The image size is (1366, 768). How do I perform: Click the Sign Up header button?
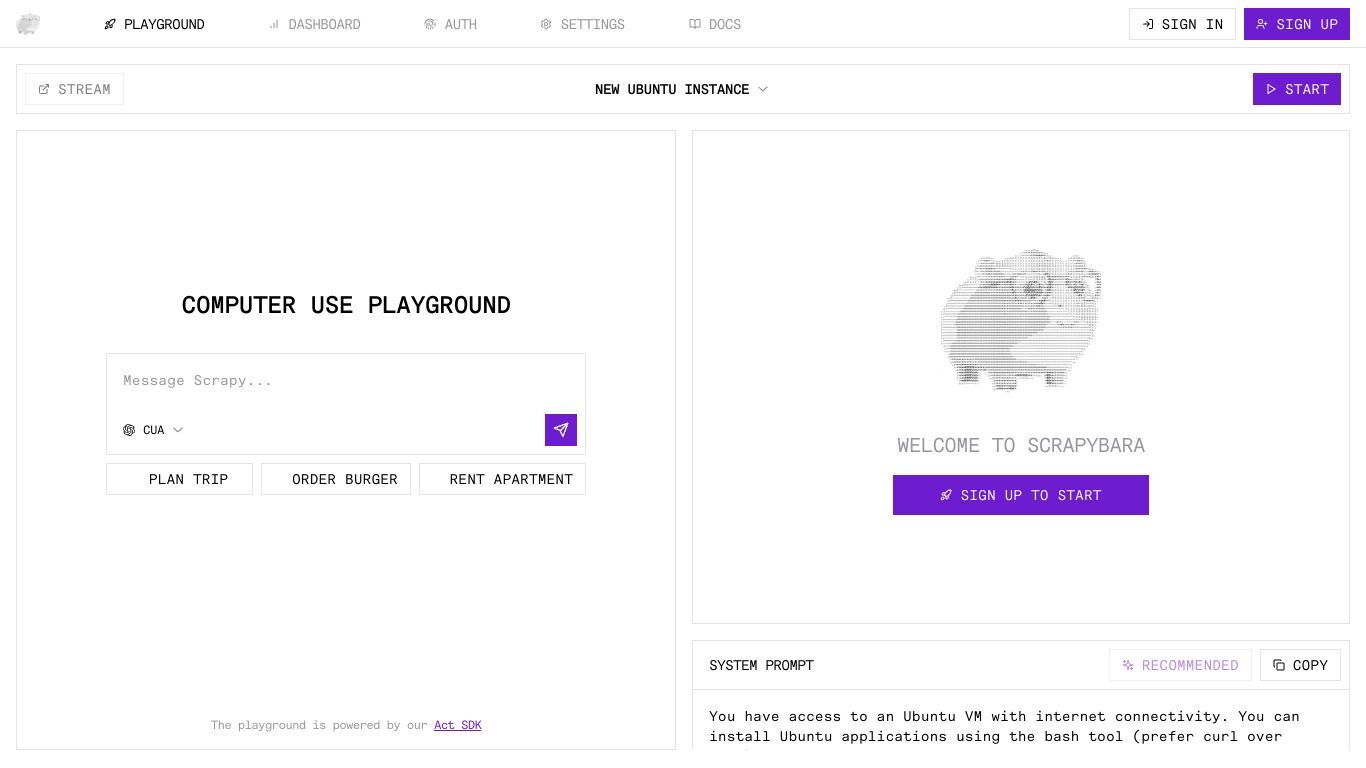pyautogui.click(x=1296, y=24)
